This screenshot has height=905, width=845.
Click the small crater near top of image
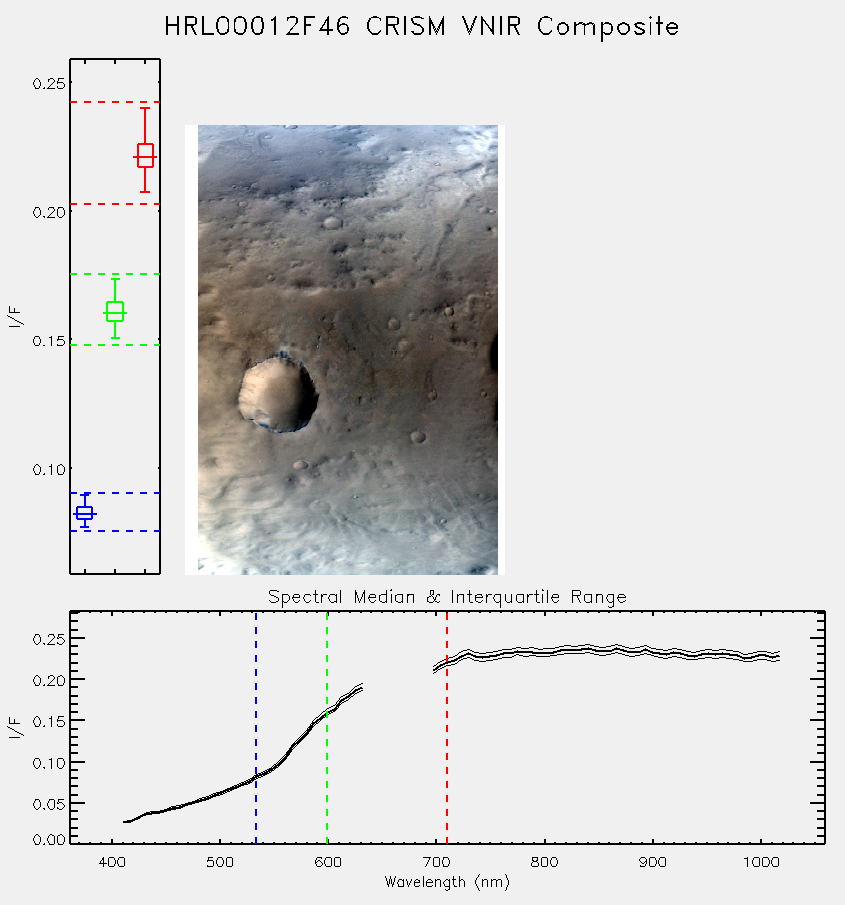[x=332, y=222]
